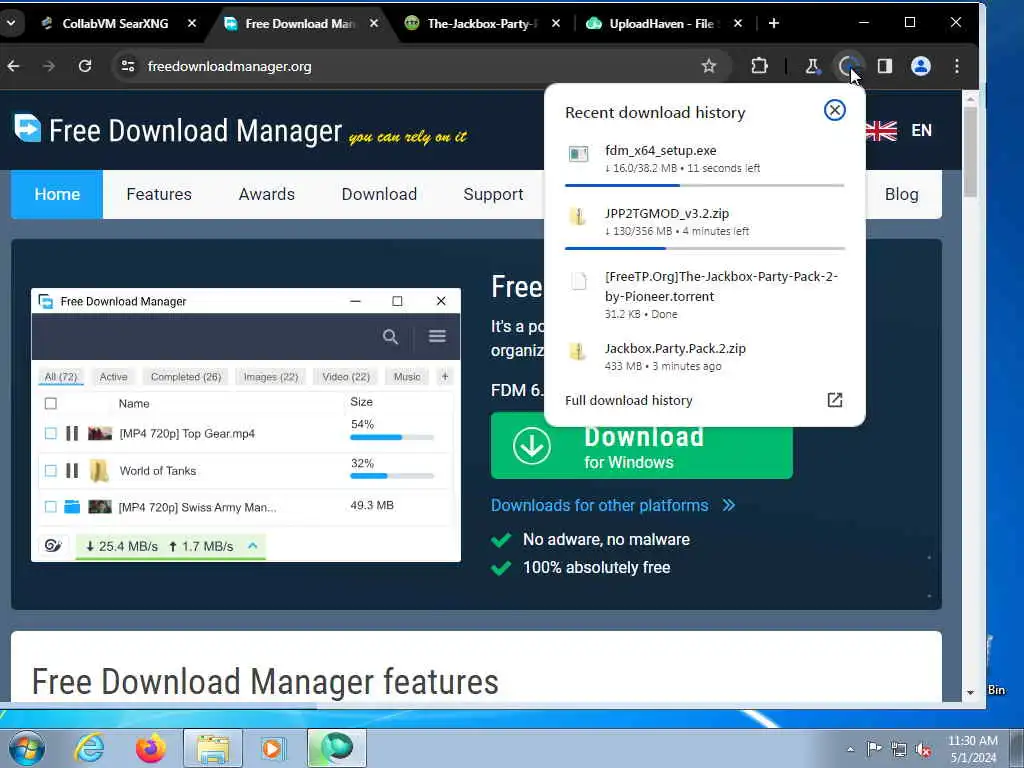Close the Free Download Manager tab
This screenshot has height=768, width=1024.
pos(374,24)
